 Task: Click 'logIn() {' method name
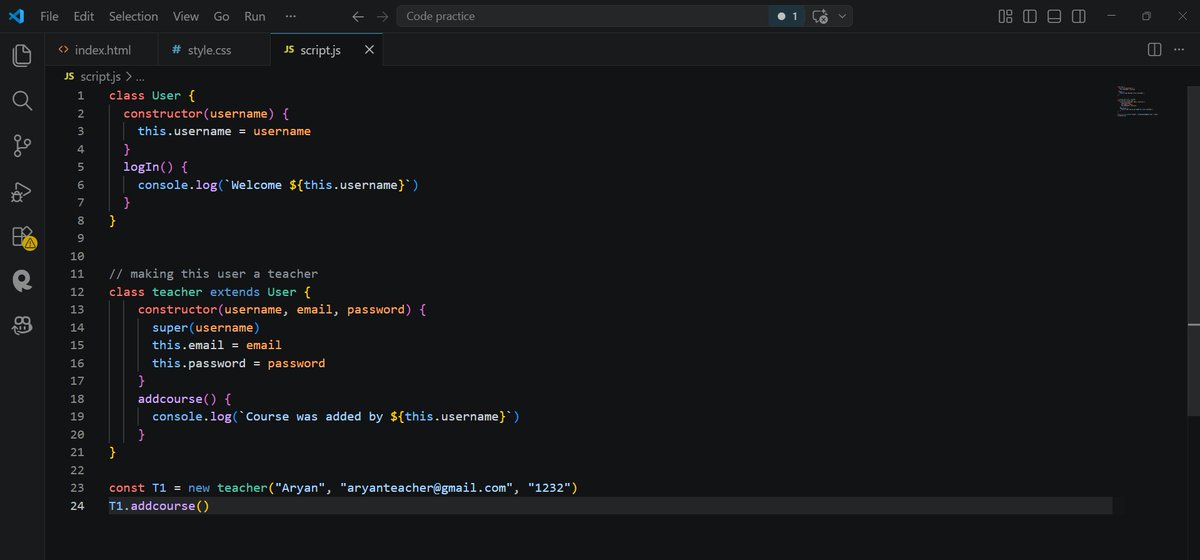click(155, 166)
